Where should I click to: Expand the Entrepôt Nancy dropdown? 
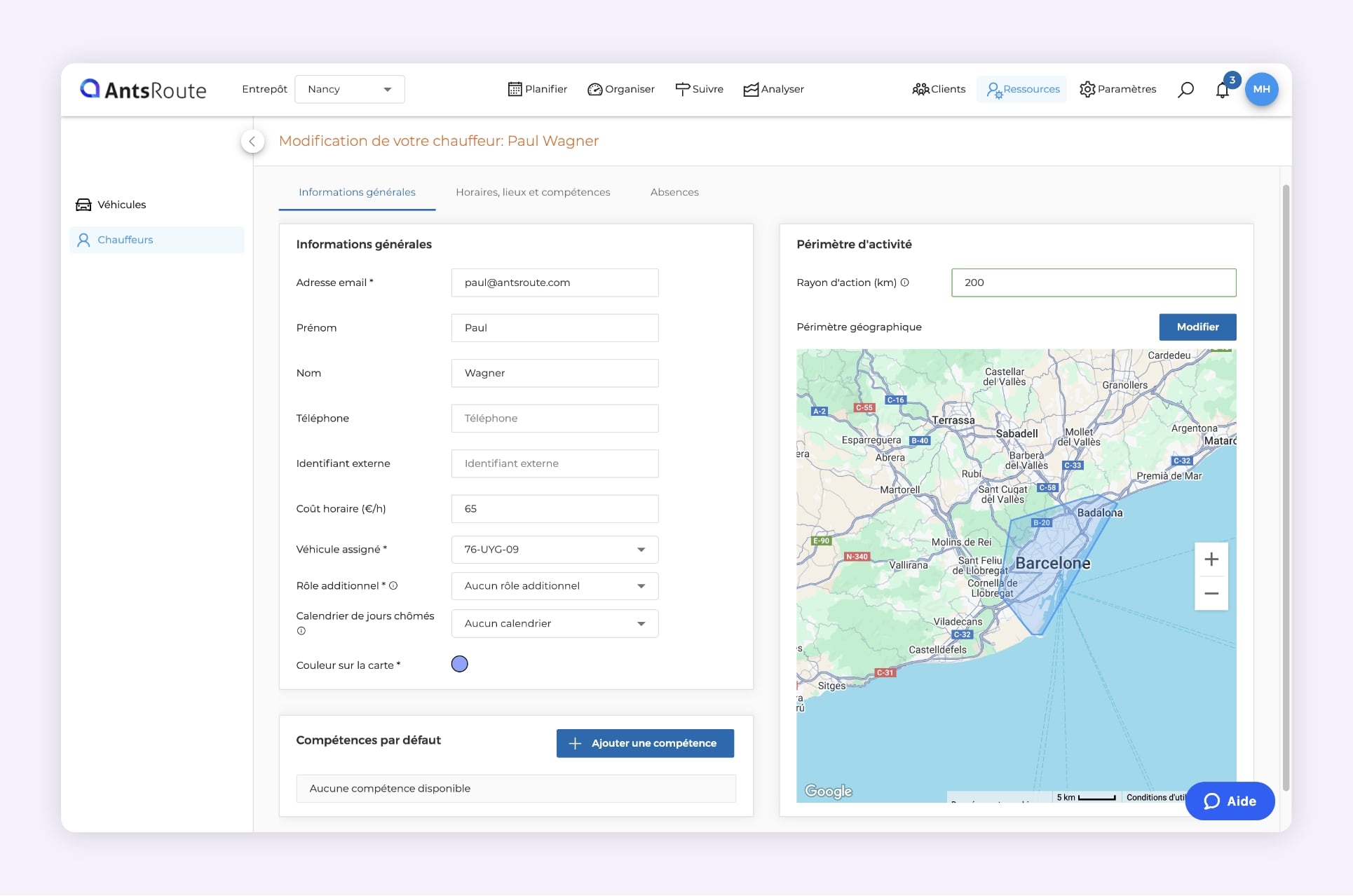click(x=349, y=90)
